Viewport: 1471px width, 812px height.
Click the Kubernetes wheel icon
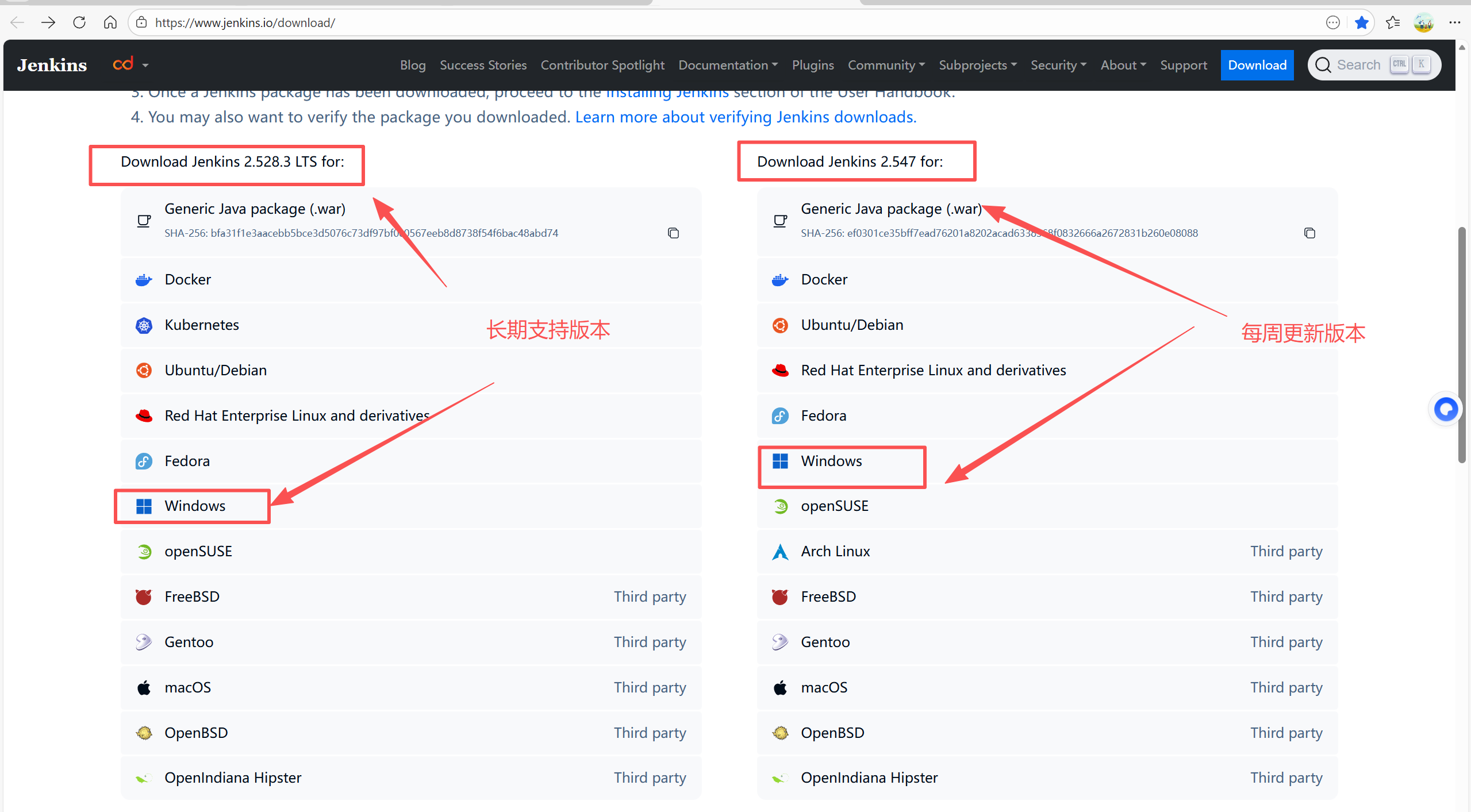coord(144,325)
